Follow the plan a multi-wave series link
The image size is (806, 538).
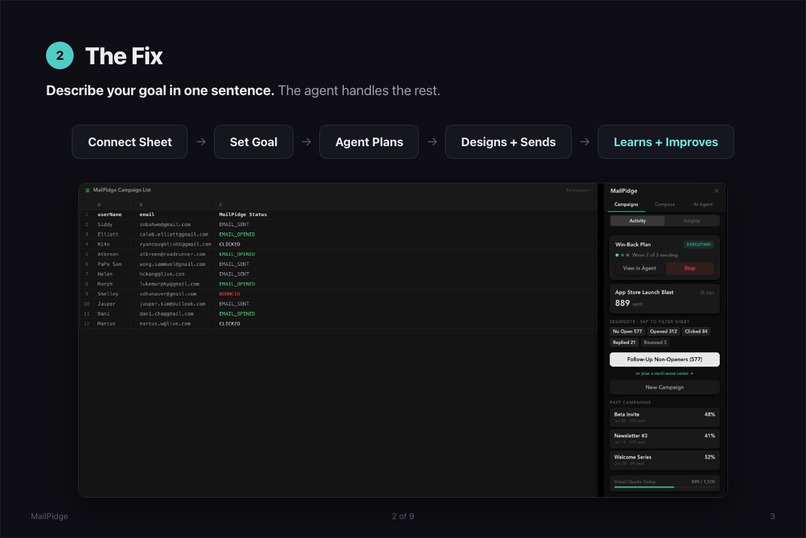[x=664, y=374]
